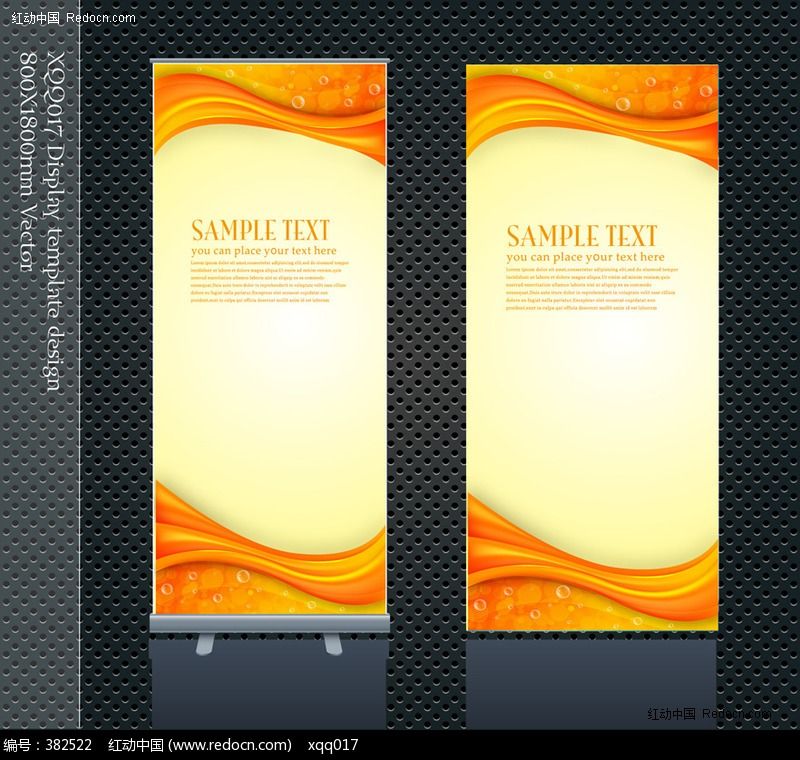Click the vertical 'XQQ017 Display template design' title

(x=55, y=221)
